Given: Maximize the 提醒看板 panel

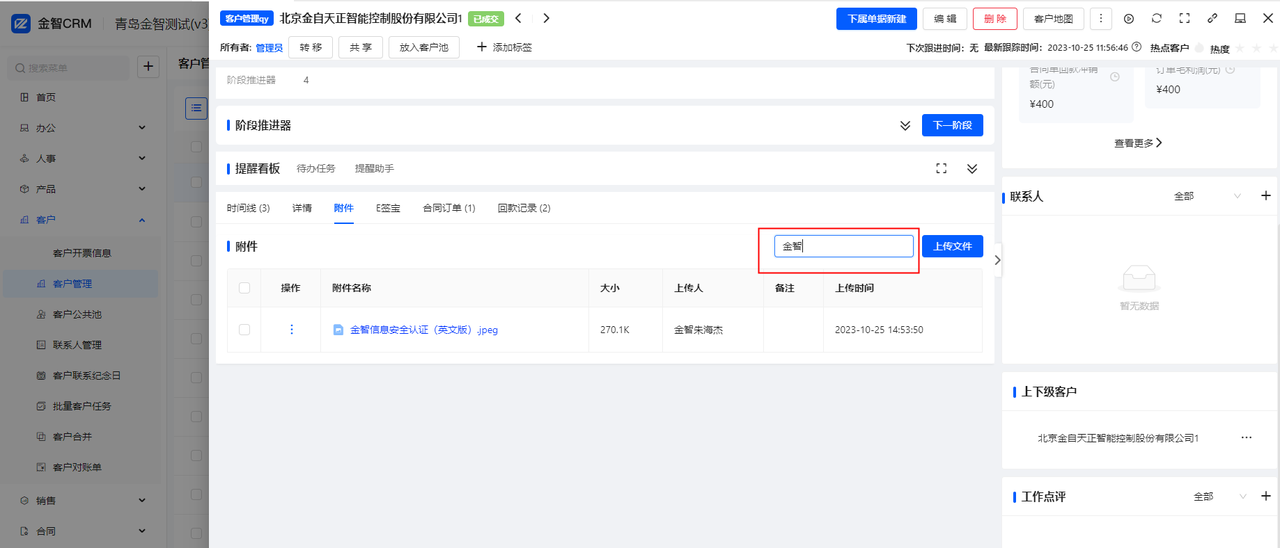Looking at the screenshot, I should pos(941,169).
